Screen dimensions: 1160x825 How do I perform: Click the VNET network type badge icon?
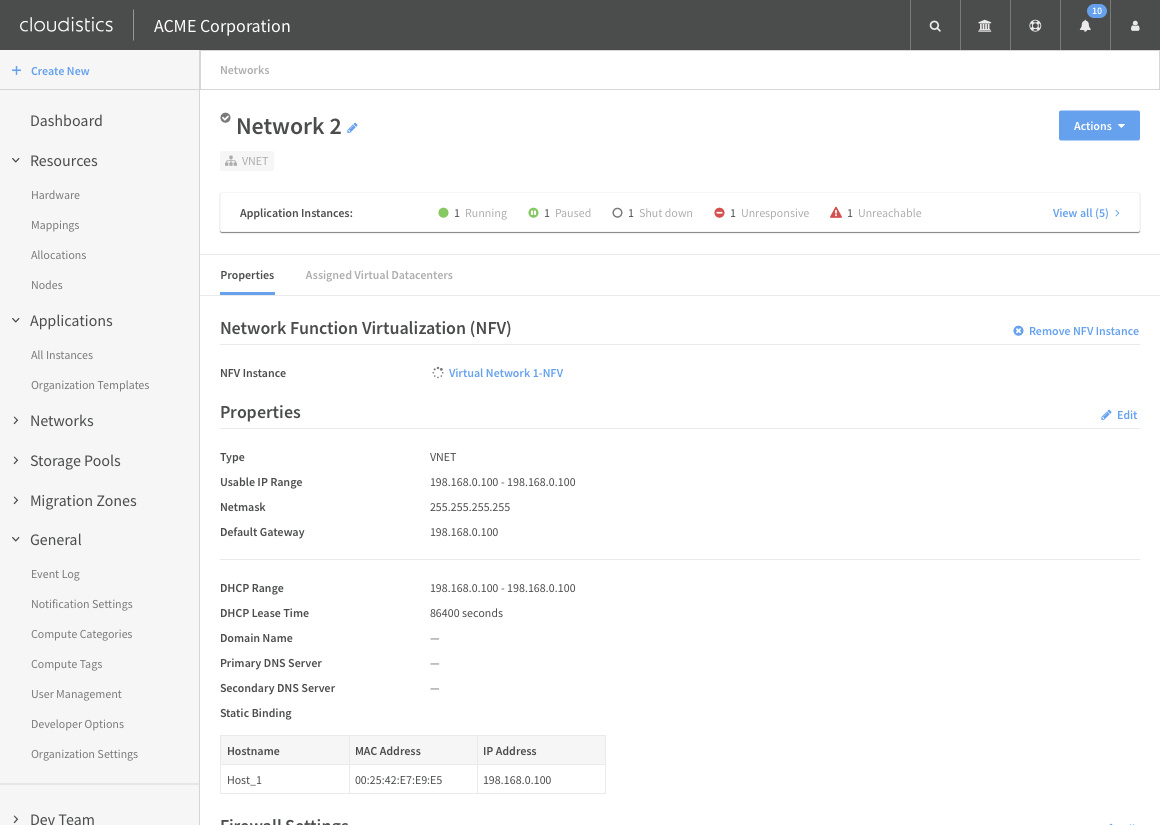[x=233, y=160]
